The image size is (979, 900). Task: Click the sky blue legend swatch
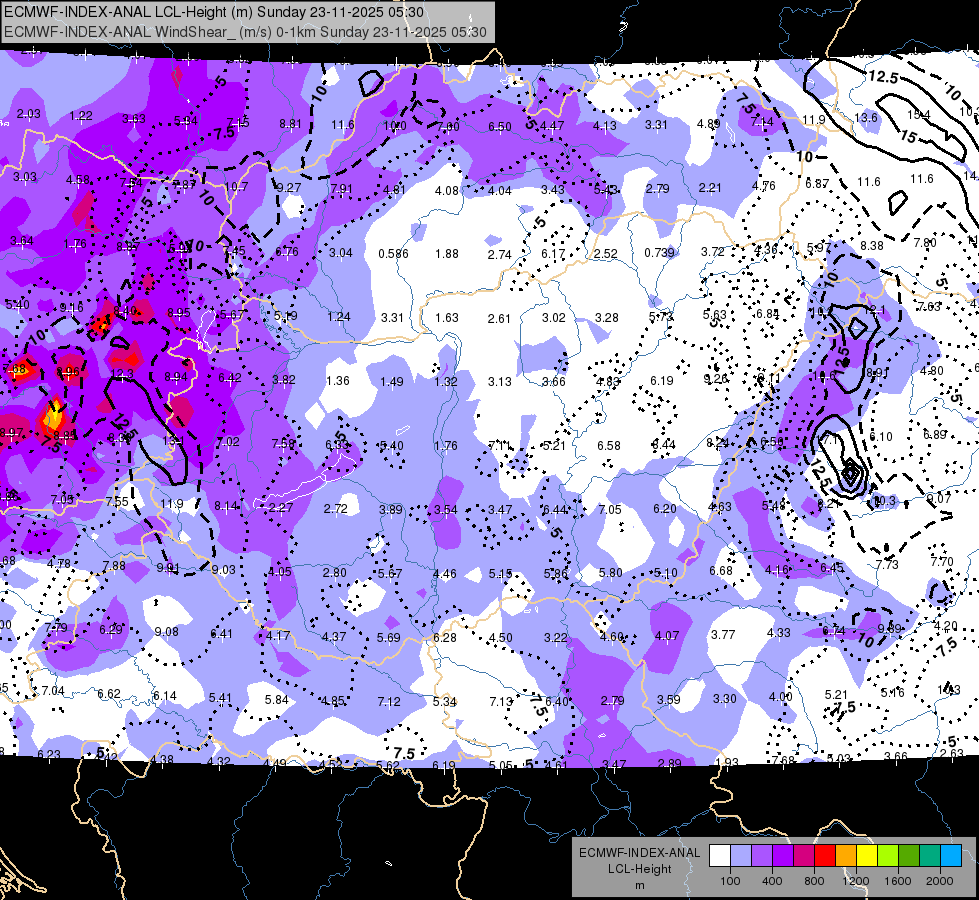(951, 856)
